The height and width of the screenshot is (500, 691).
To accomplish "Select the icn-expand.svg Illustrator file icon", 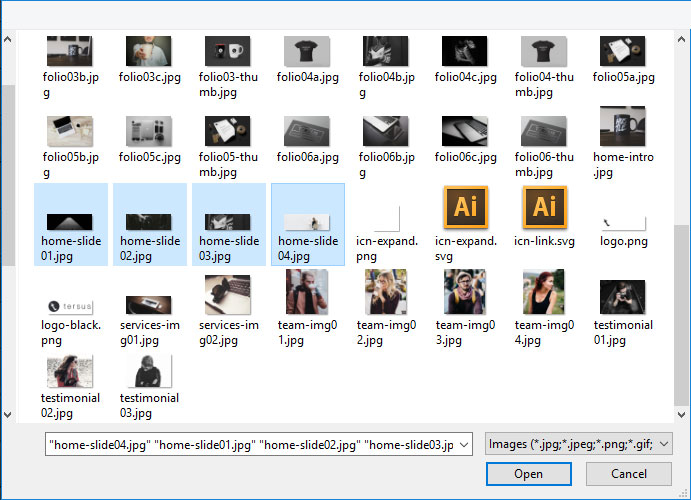I will click(x=466, y=207).
